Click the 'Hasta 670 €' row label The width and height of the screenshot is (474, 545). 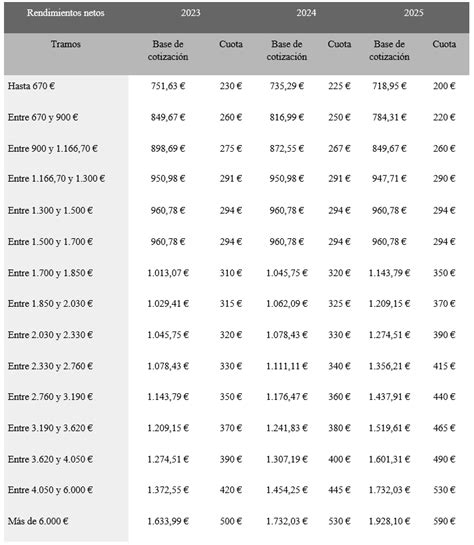[31, 86]
